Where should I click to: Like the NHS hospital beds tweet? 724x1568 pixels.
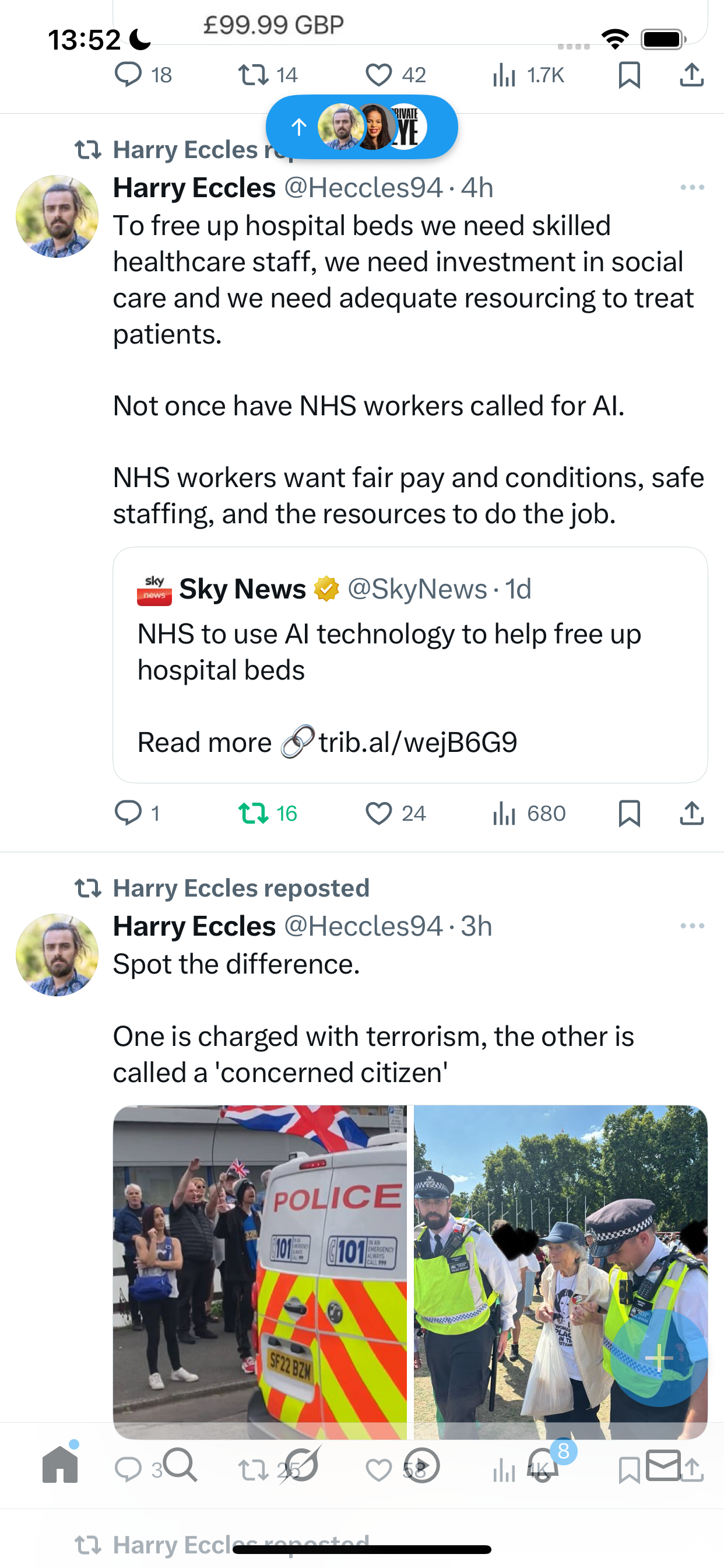click(x=378, y=813)
